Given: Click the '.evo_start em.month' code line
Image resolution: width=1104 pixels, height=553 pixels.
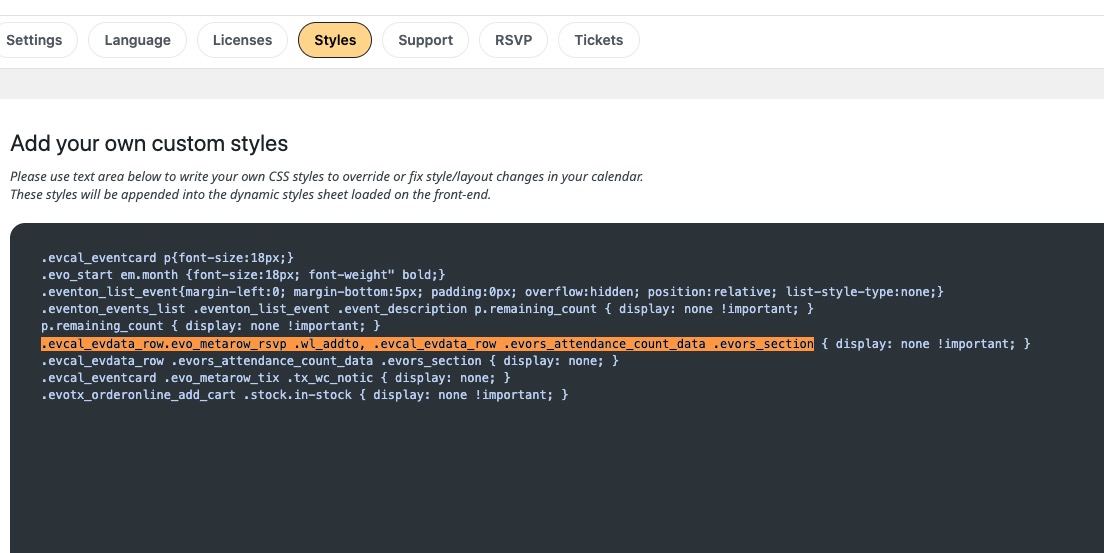Looking at the screenshot, I should tap(243, 275).
